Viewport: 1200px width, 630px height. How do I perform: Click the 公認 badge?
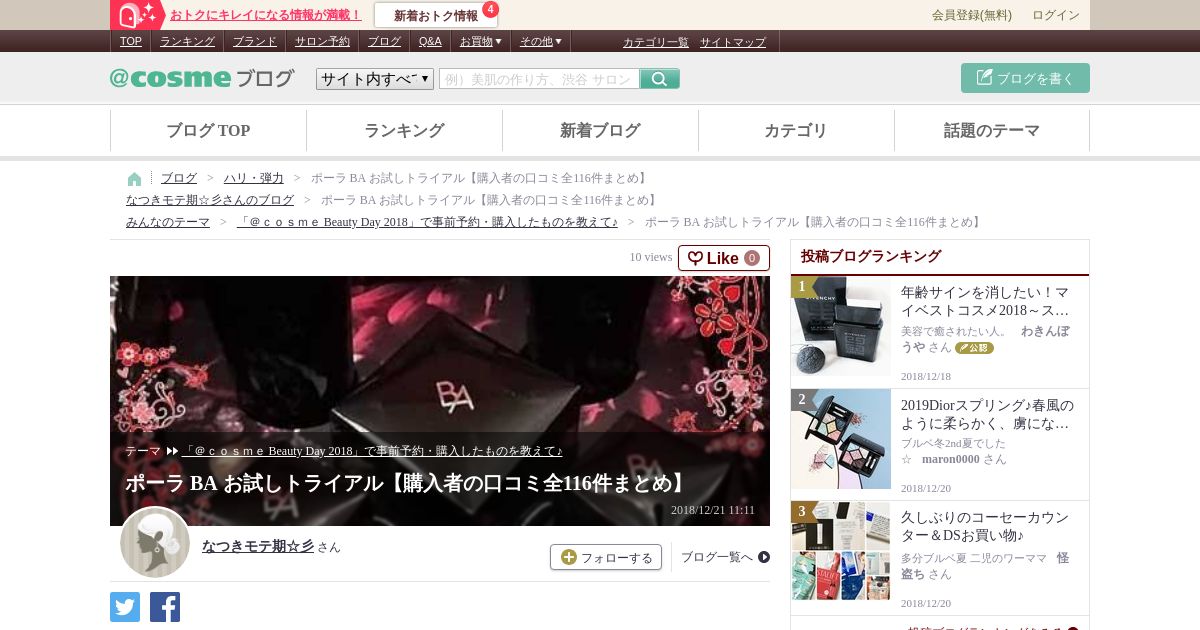pos(974,348)
